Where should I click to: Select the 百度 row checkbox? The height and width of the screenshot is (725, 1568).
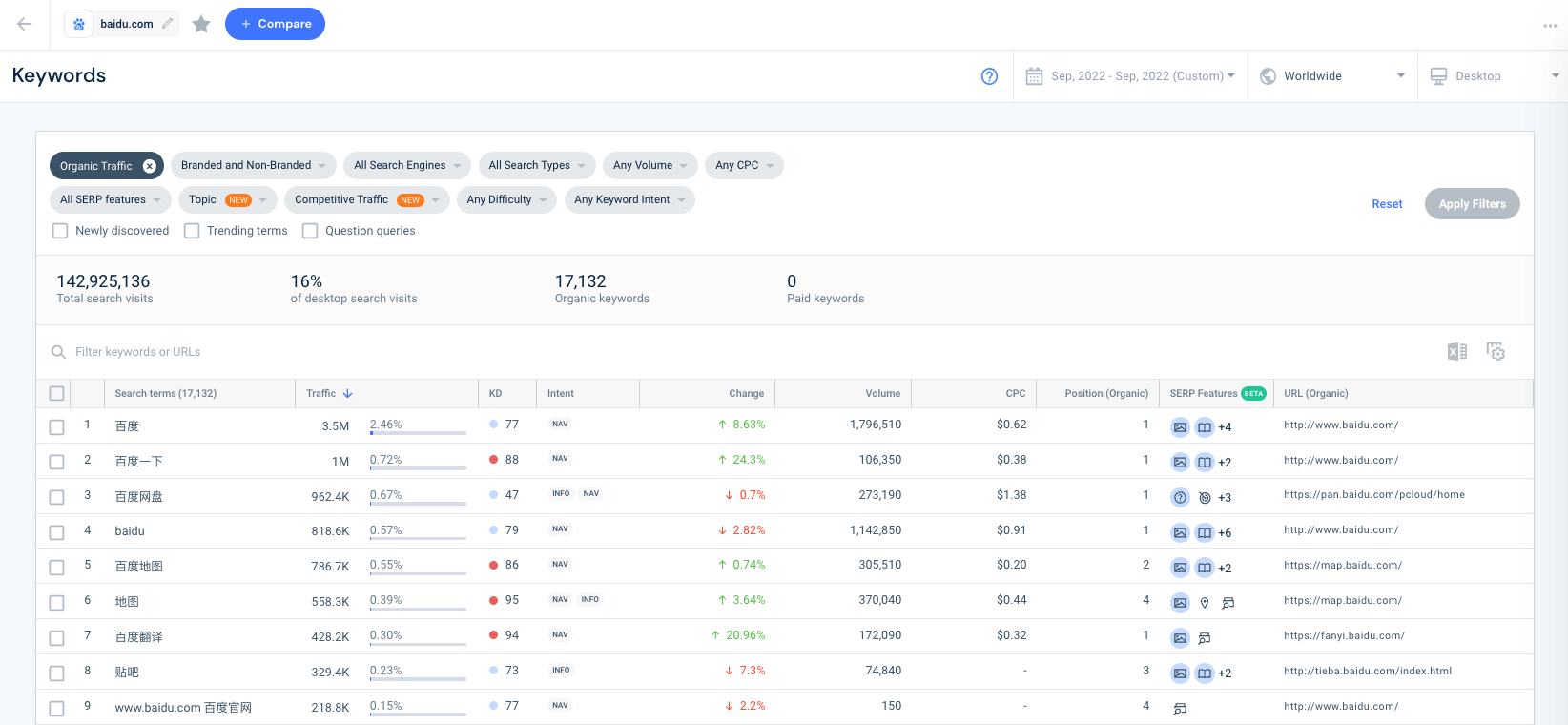tap(57, 426)
